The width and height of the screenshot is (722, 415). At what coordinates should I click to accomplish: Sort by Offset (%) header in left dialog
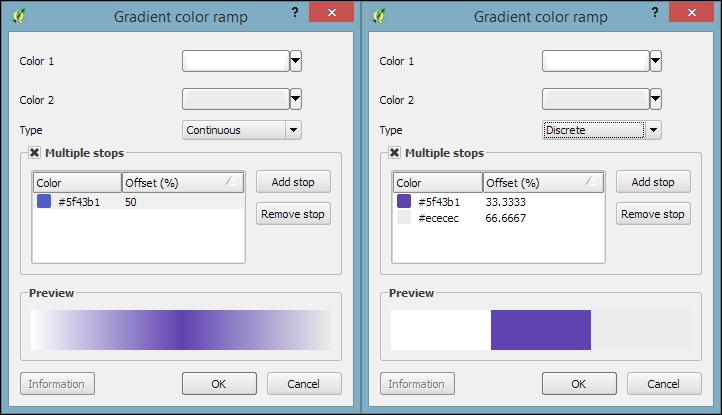[183, 183]
